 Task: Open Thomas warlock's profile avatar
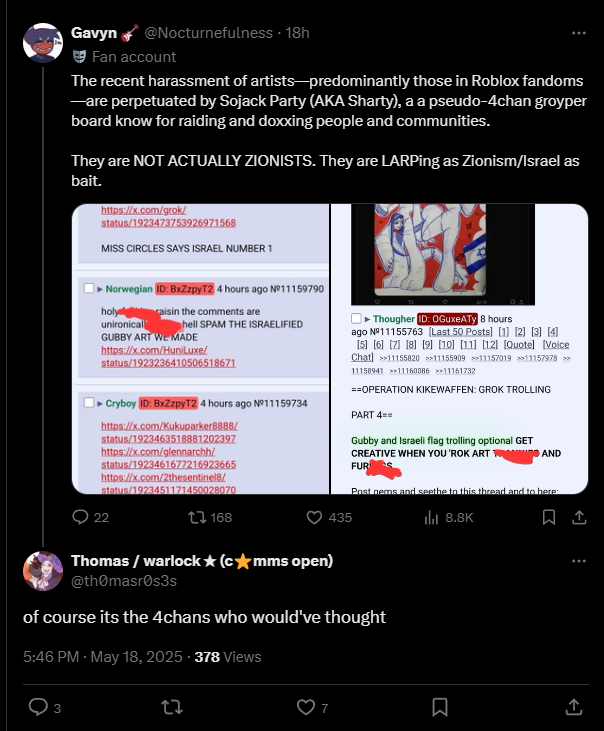[43, 571]
